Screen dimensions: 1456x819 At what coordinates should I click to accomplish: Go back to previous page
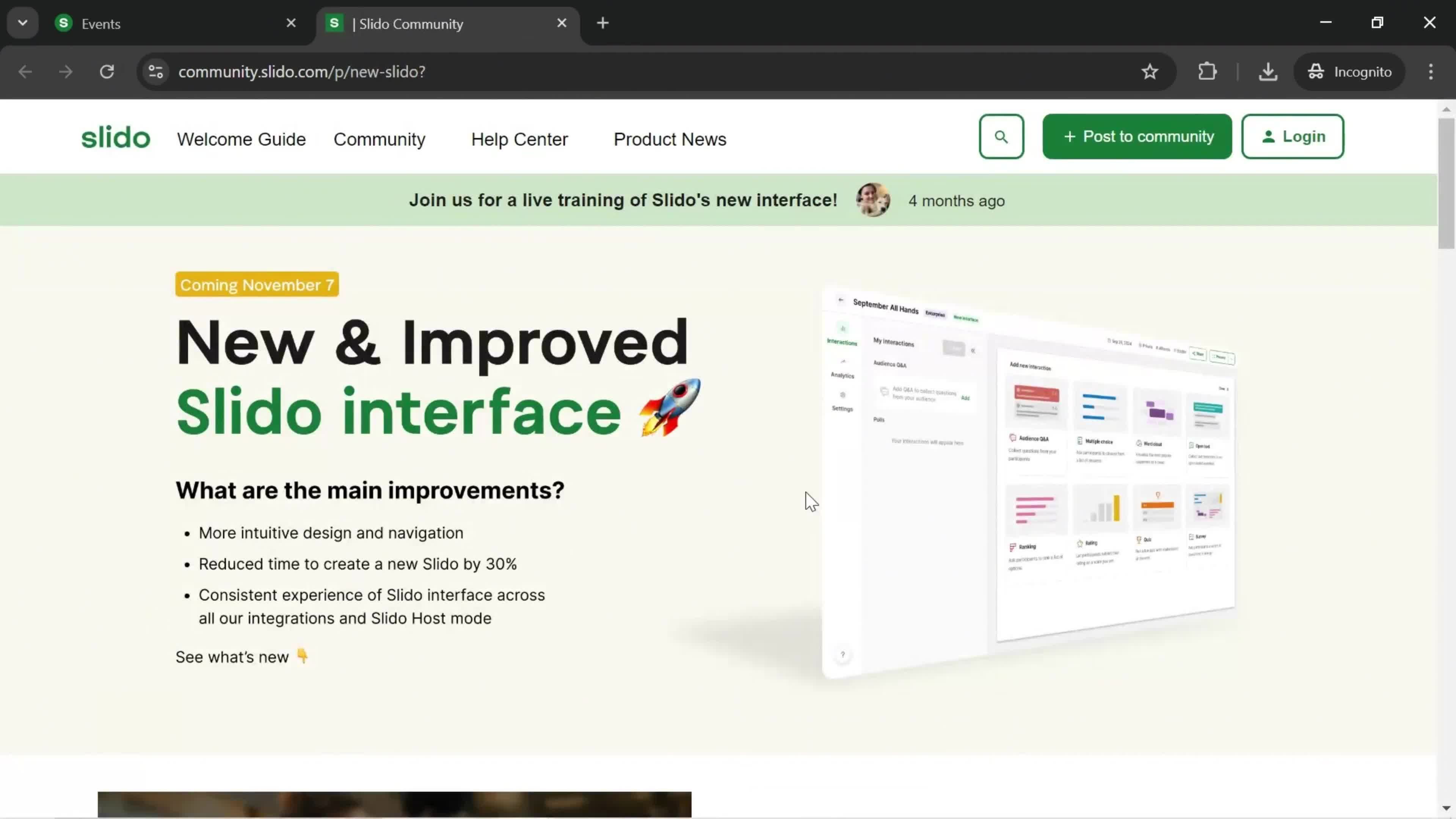point(25,72)
